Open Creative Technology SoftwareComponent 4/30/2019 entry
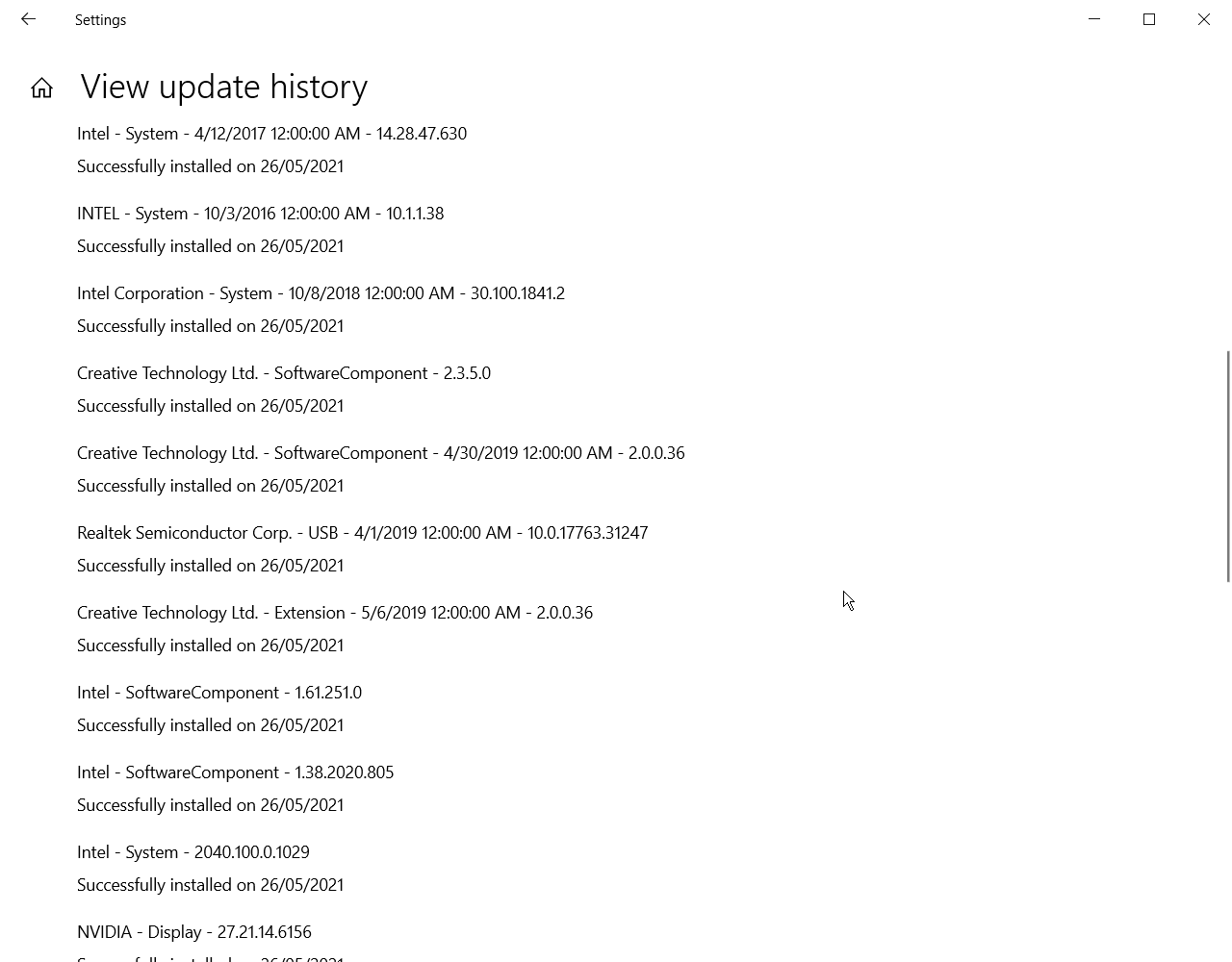 380,453
